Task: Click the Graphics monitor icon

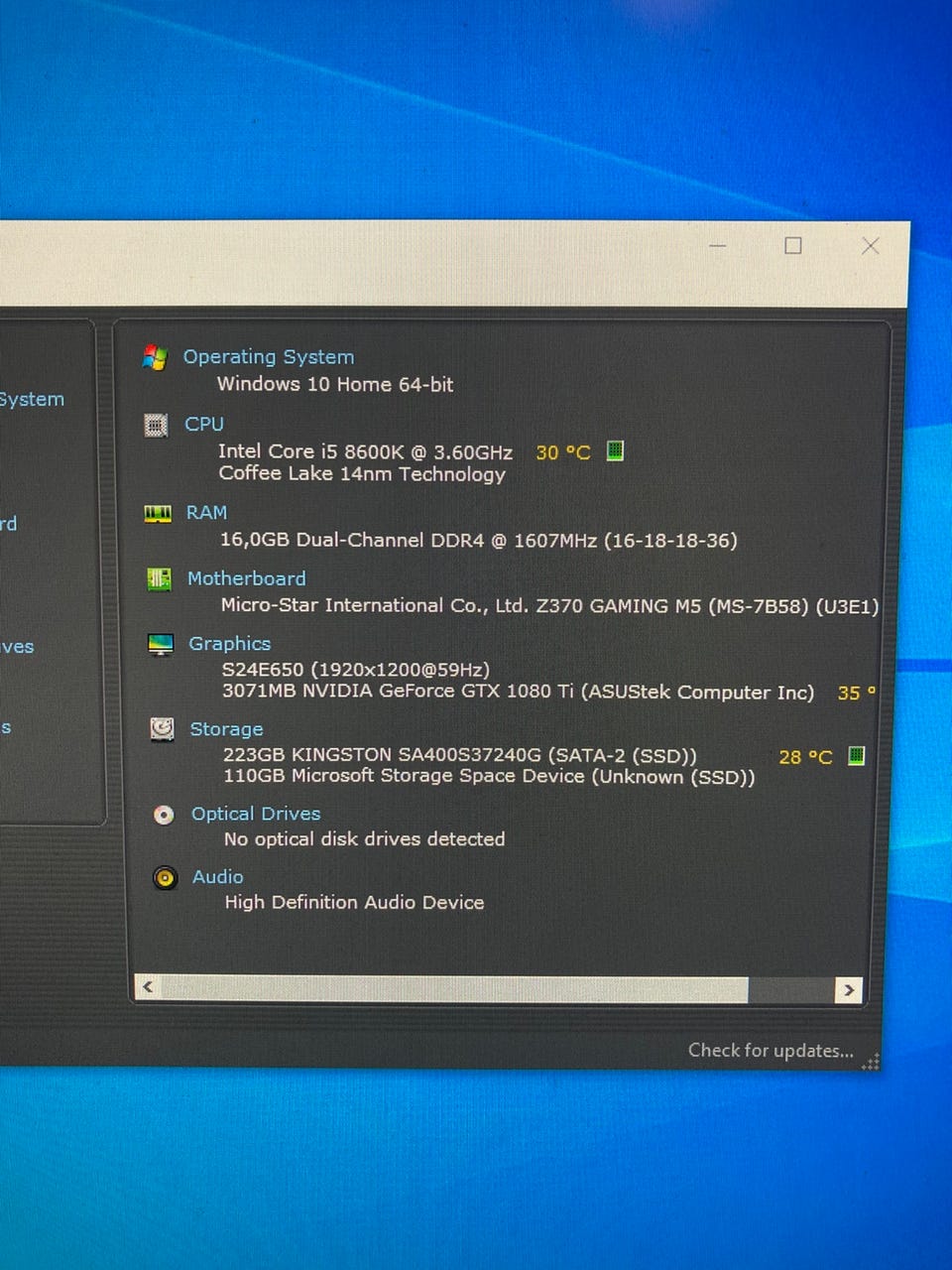Action: [x=160, y=645]
